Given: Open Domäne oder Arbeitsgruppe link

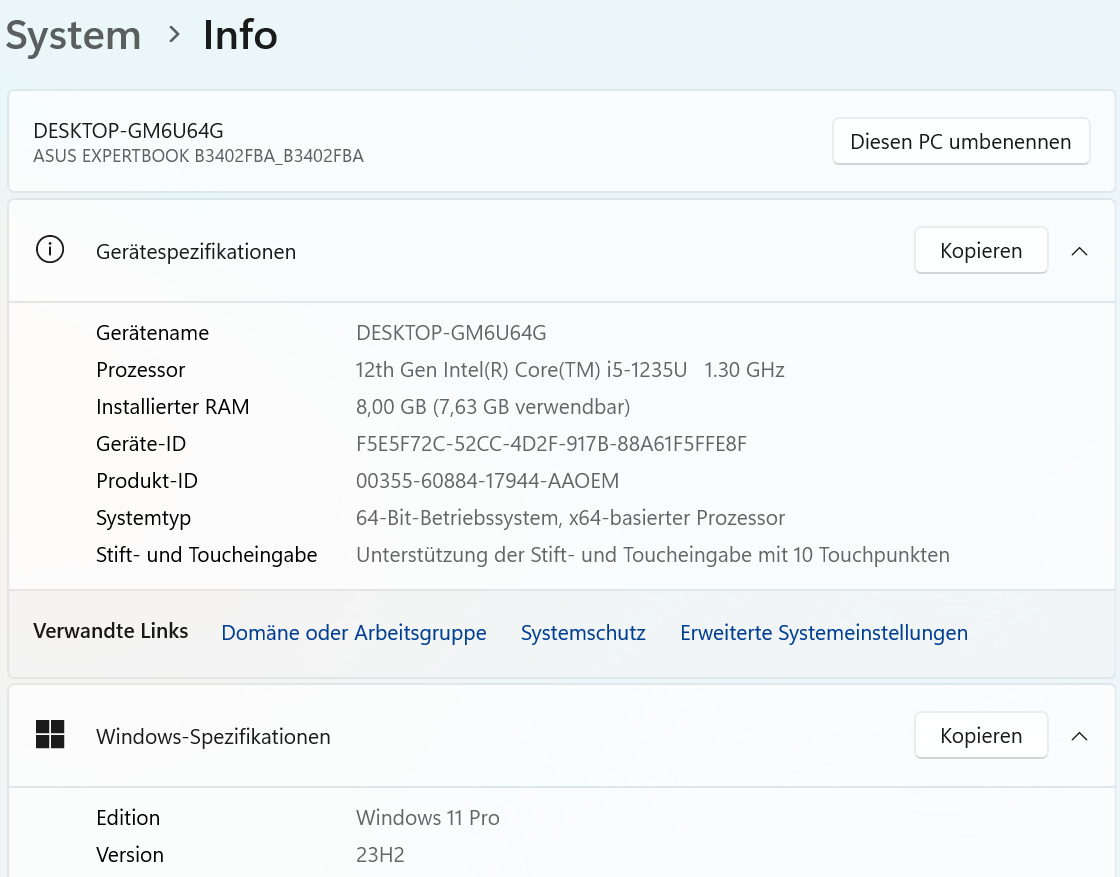Looking at the screenshot, I should 354,633.
